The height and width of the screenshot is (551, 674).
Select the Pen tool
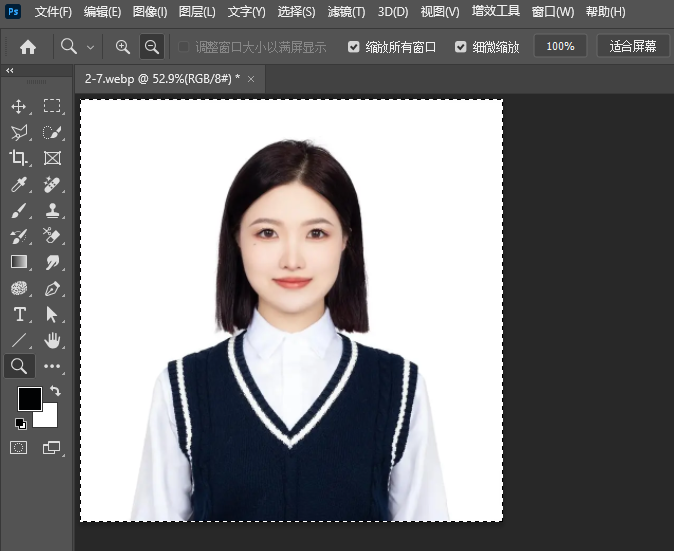pos(52,288)
